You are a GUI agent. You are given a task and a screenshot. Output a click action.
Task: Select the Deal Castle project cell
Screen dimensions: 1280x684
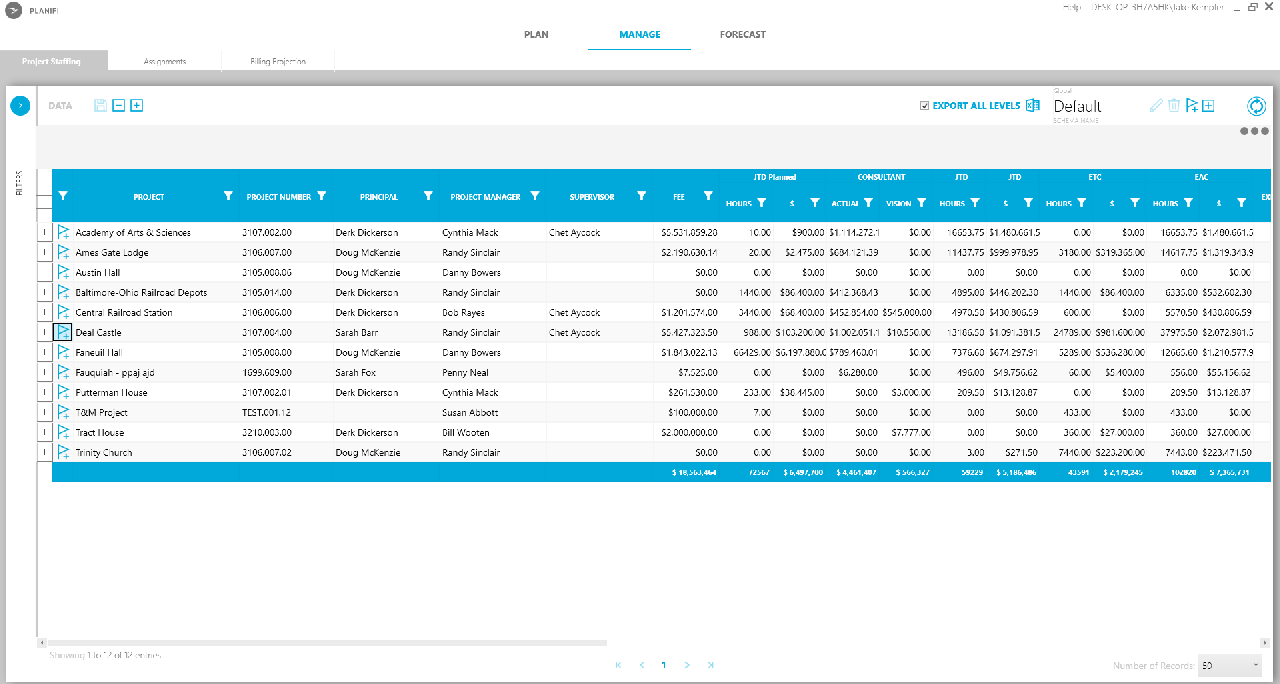click(157, 332)
